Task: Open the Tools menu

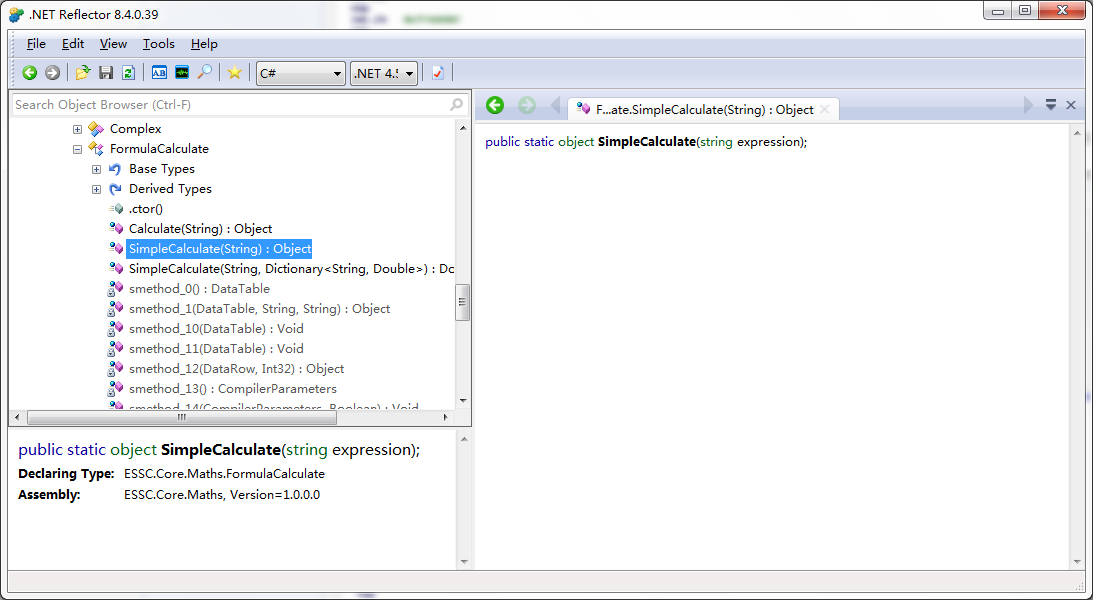Action: pyautogui.click(x=159, y=44)
